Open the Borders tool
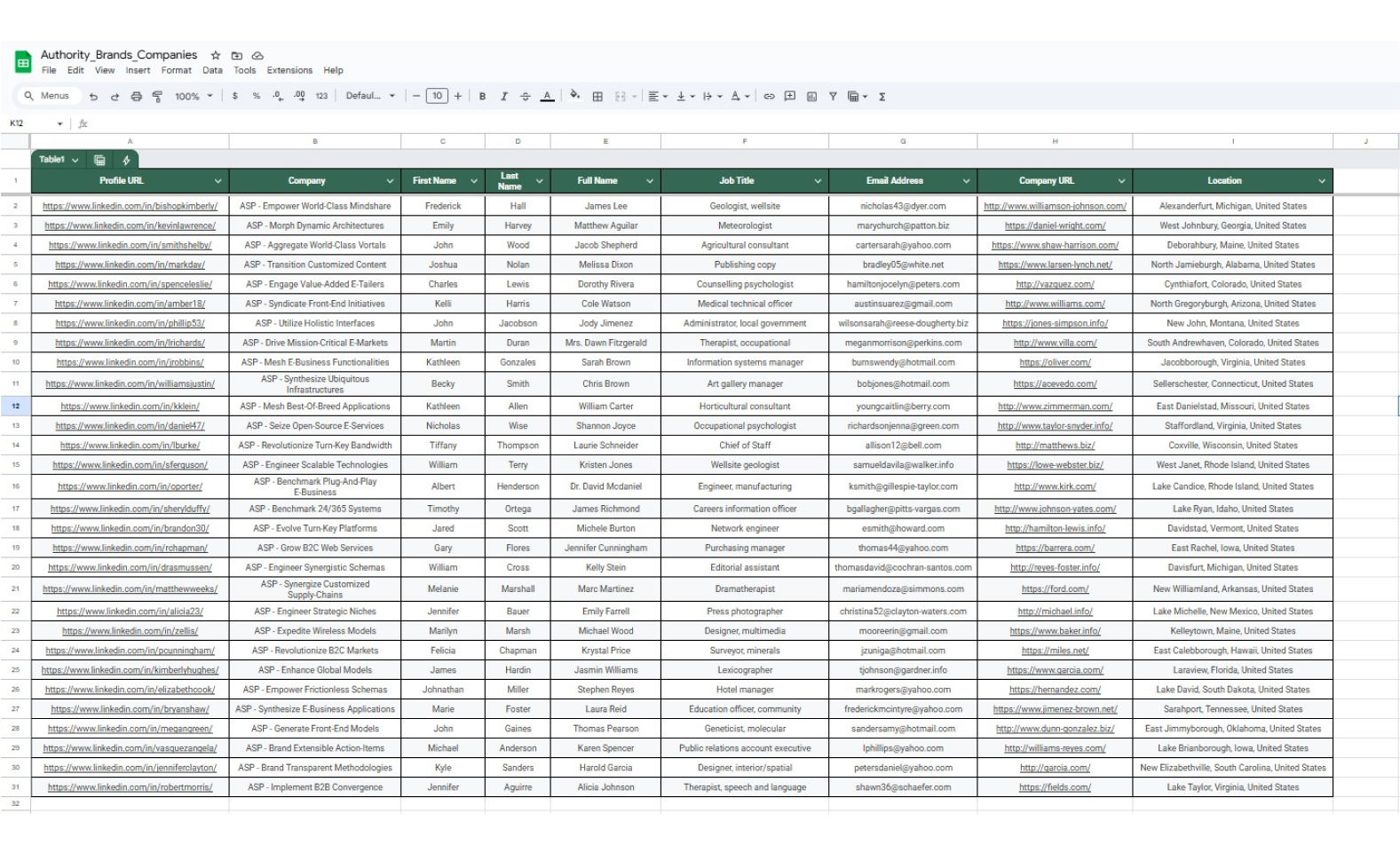1400x853 pixels. tap(597, 97)
